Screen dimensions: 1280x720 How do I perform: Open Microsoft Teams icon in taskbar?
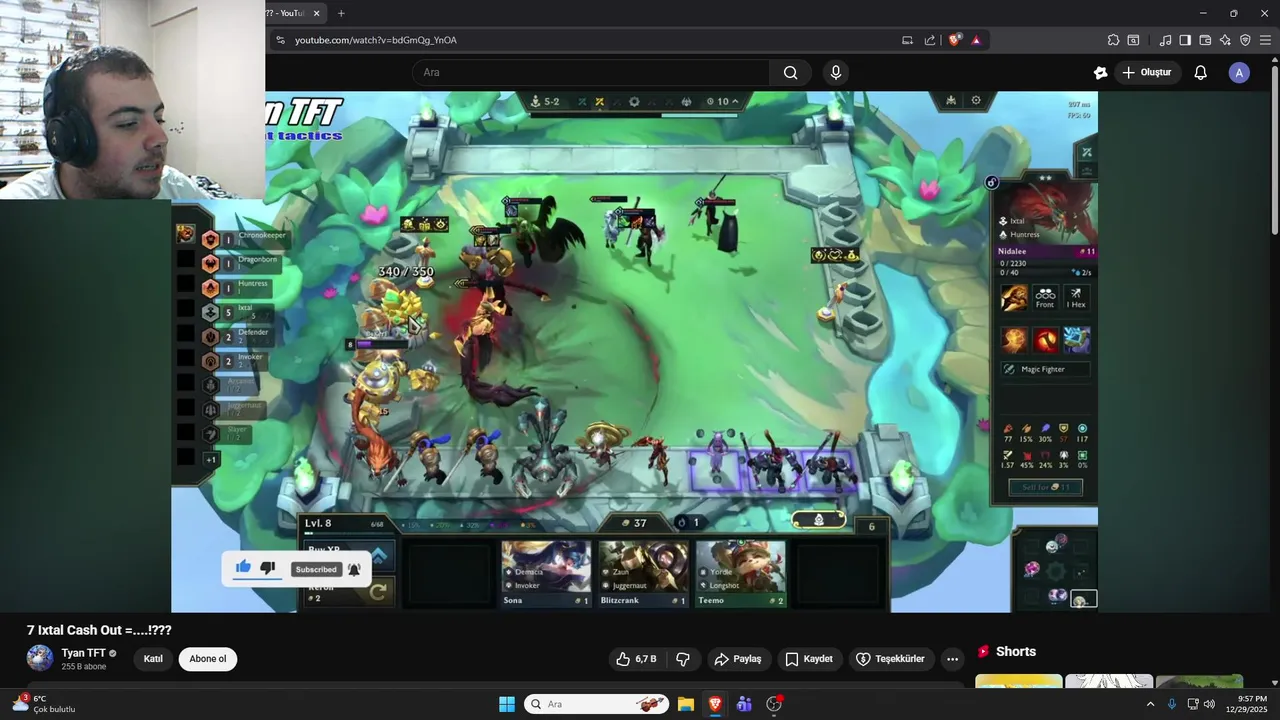click(744, 704)
